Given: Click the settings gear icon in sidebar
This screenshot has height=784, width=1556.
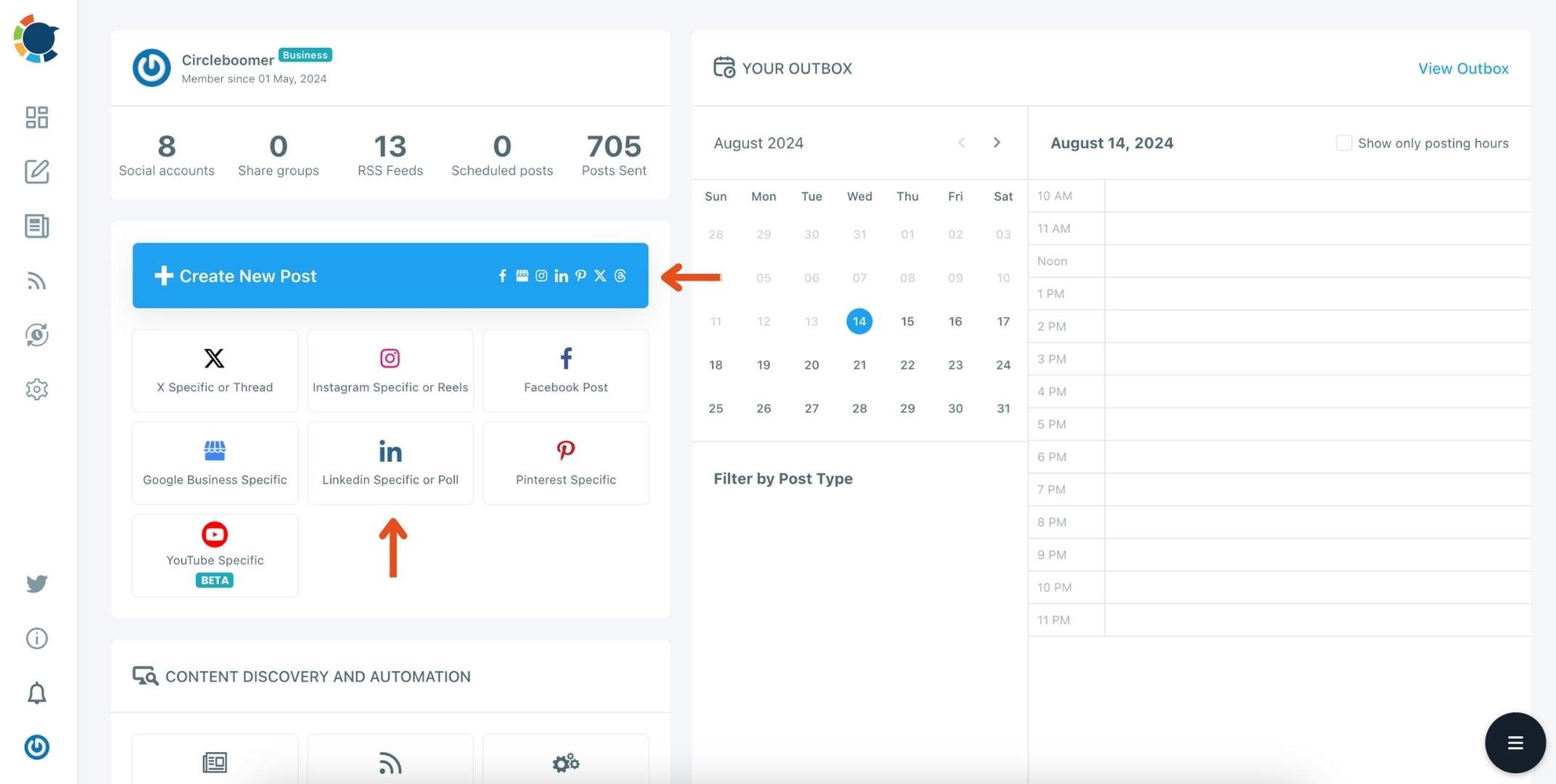Looking at the screenshot, I should click(x=37, y=389).
